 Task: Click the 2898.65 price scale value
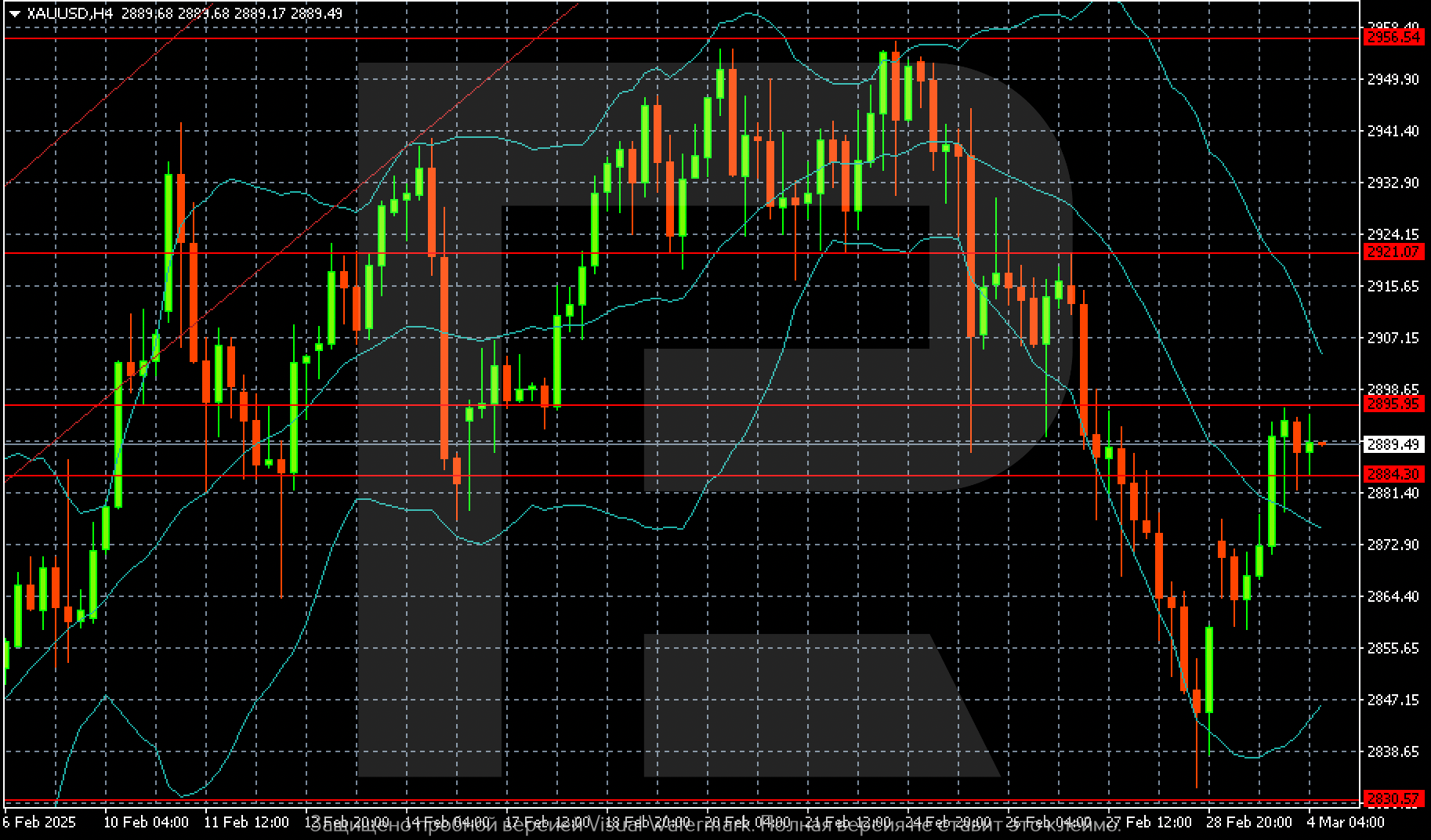(1393, 389)
